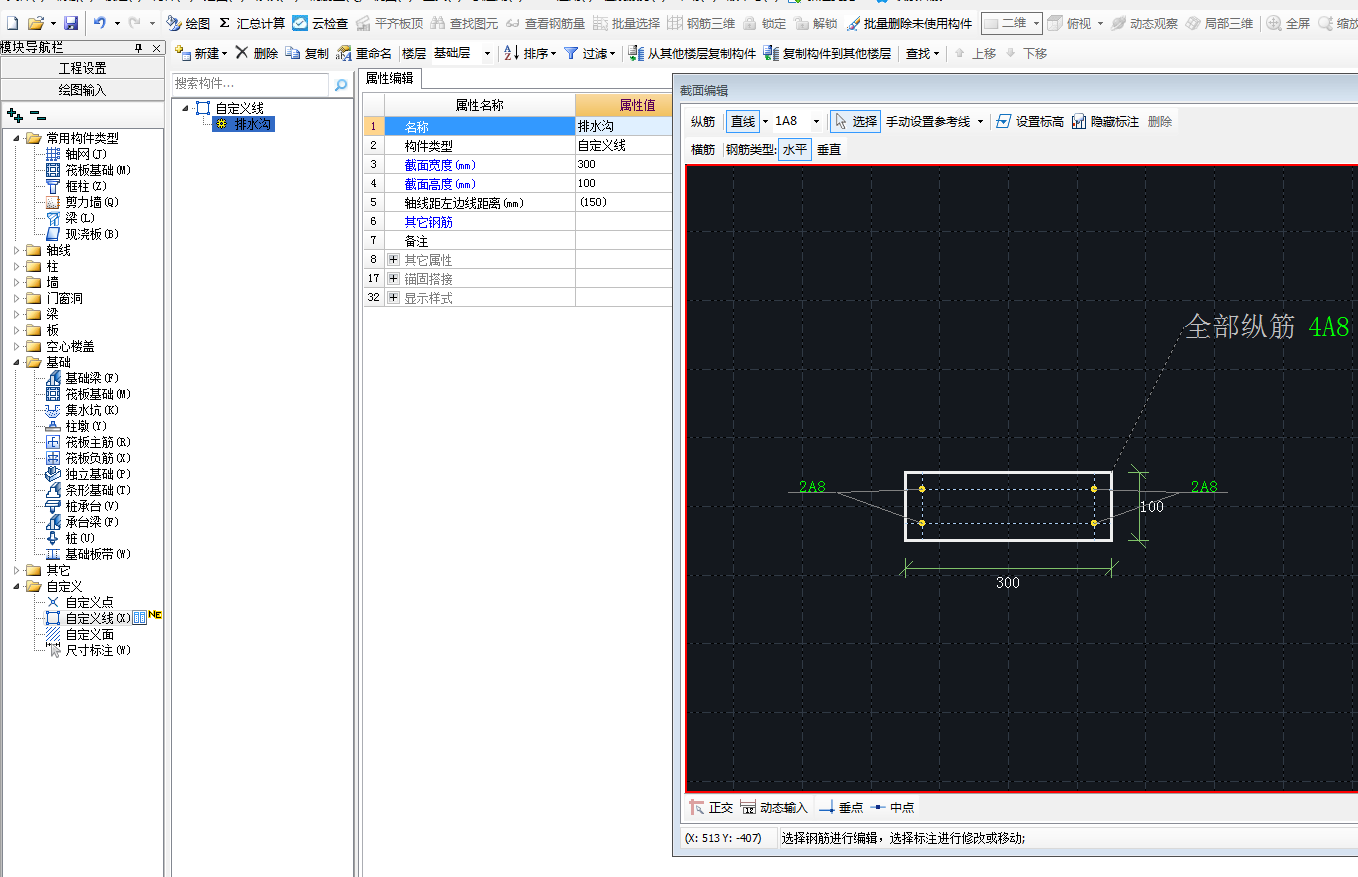Run 汇总计算 summary calculation

pos(251,23)
